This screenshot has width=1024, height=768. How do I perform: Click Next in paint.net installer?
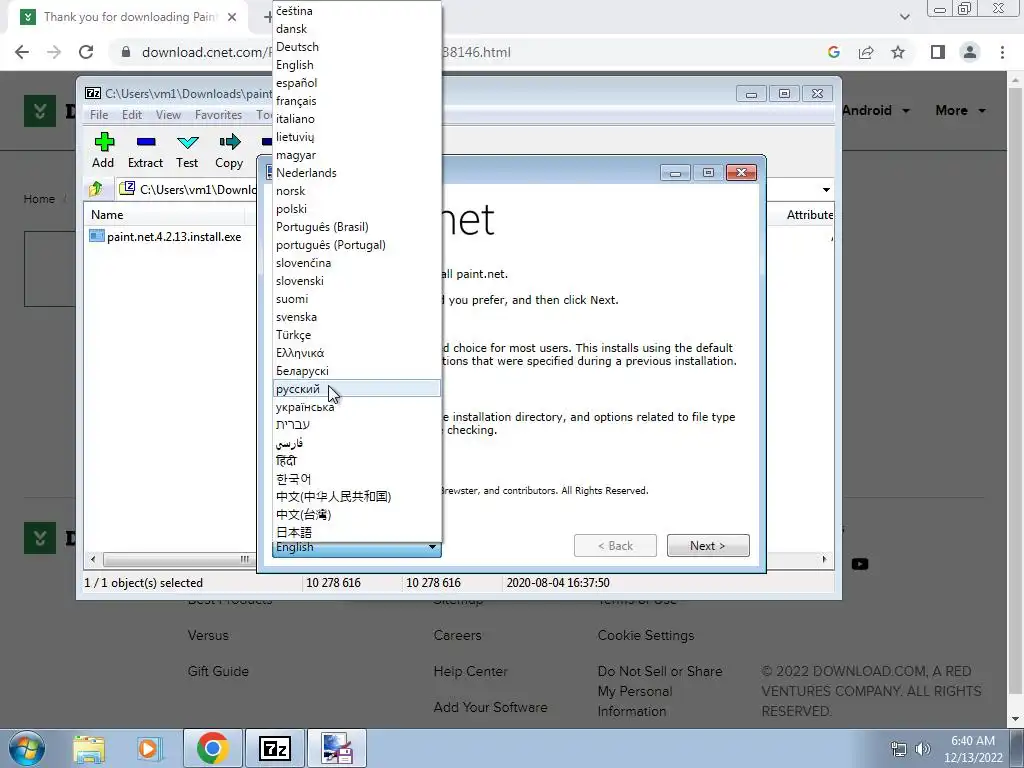(x=708, y=546)
